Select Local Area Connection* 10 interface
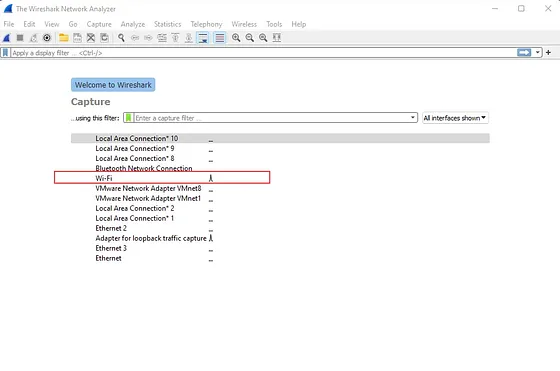This screenshot has width=560, height=371. pos(280,138)
